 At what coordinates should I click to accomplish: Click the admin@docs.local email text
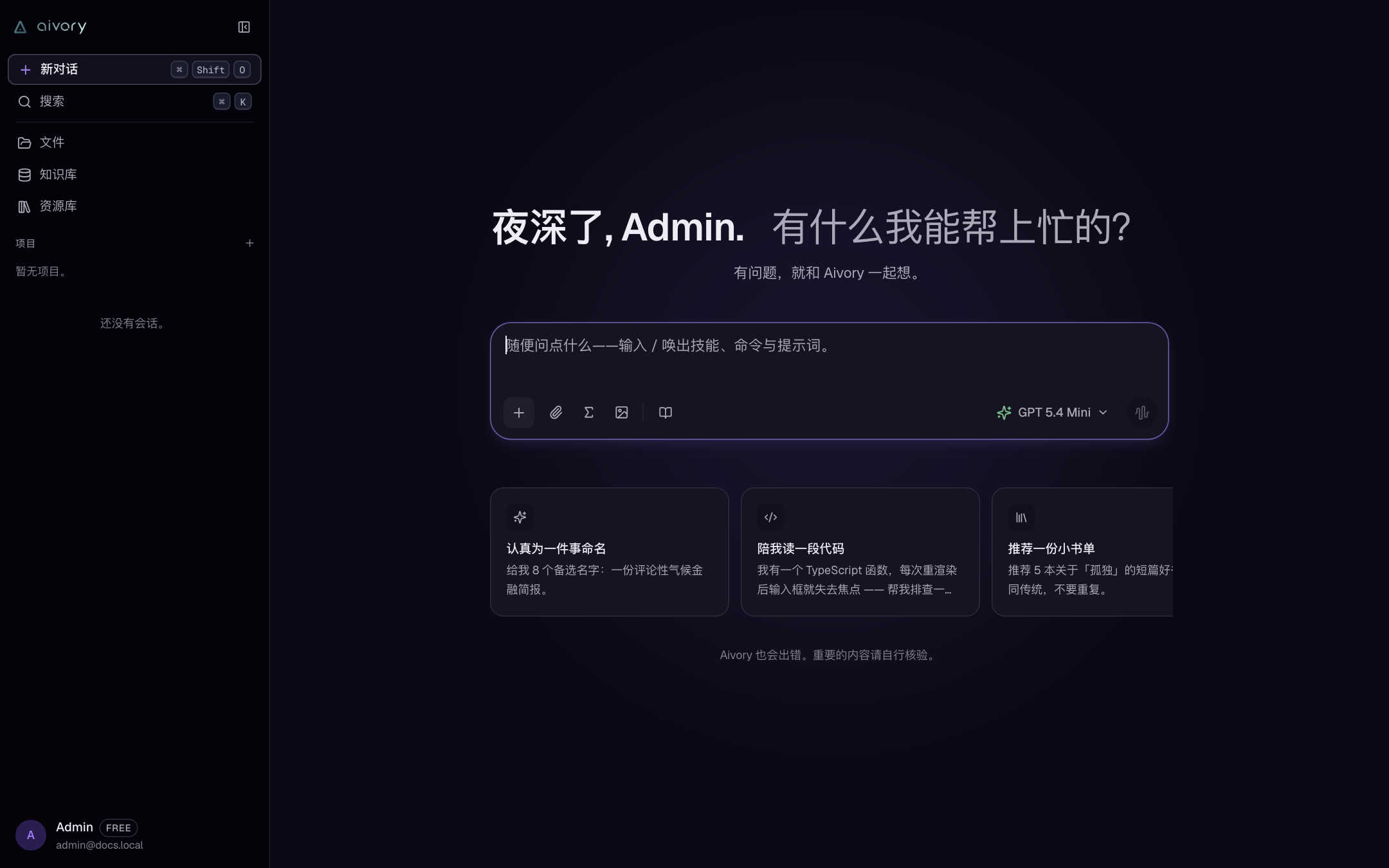pos(100,845)
